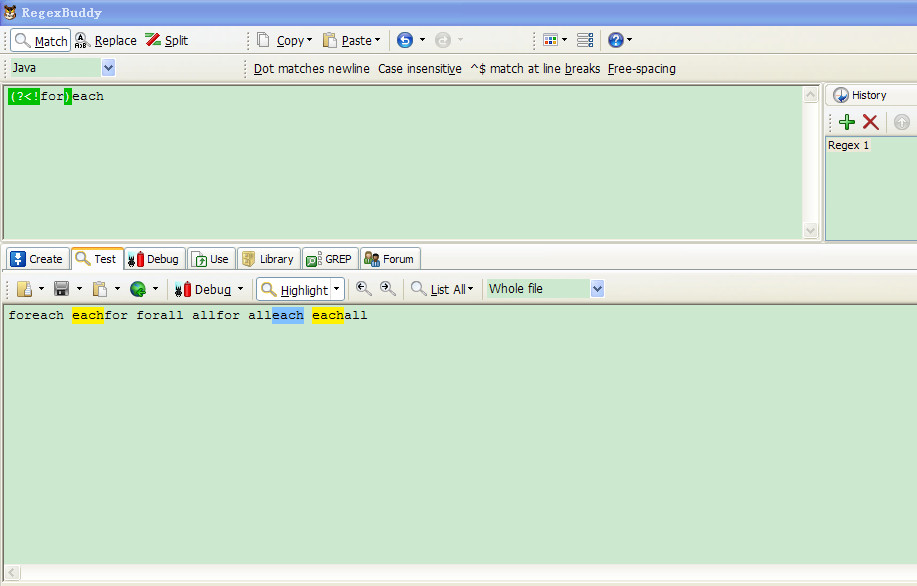Open the Whole file scope dropdown
This screenshot has width=917, height=586.
[x=597, y=288]
